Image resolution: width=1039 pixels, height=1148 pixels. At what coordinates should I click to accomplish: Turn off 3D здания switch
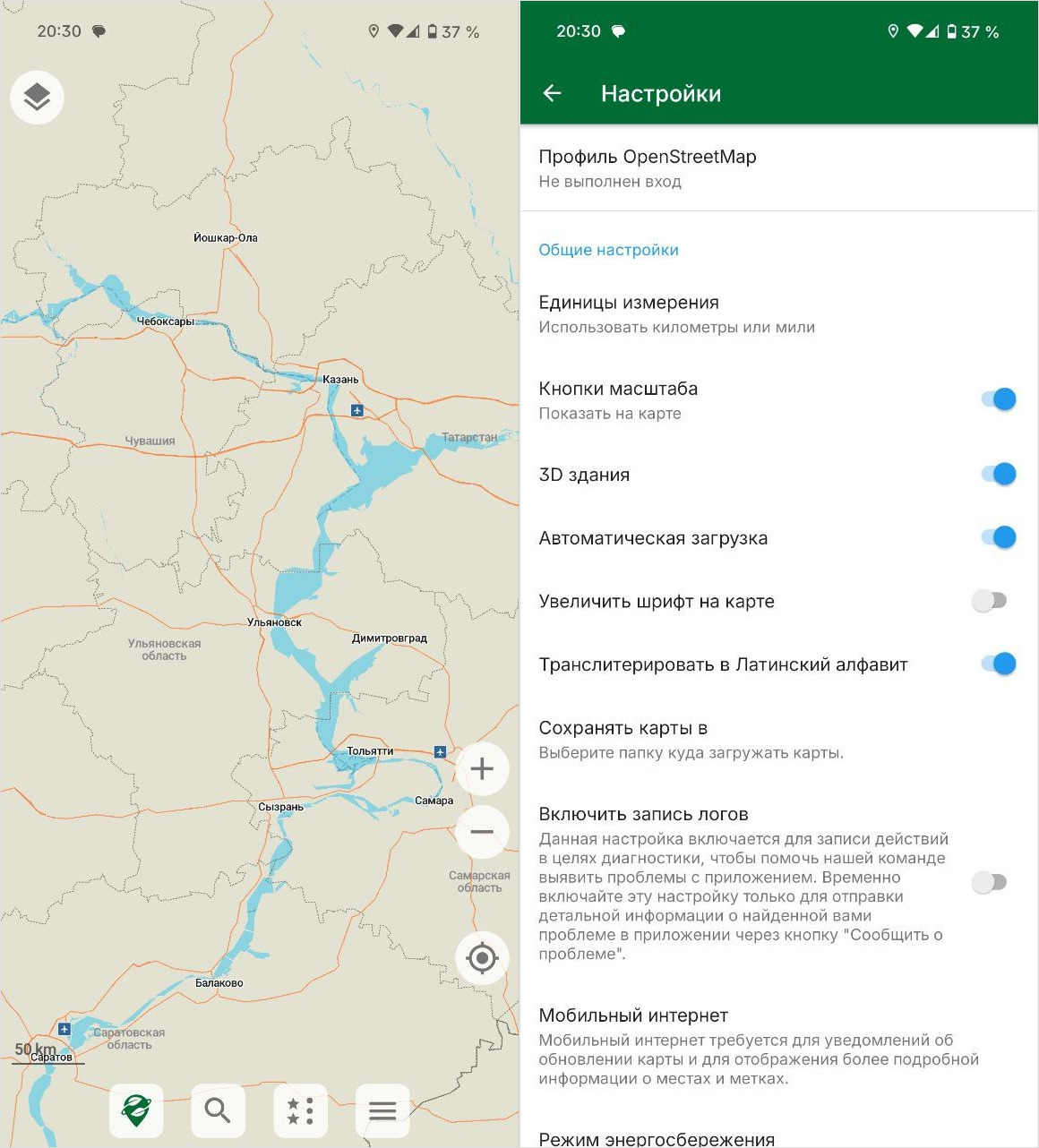997,474
